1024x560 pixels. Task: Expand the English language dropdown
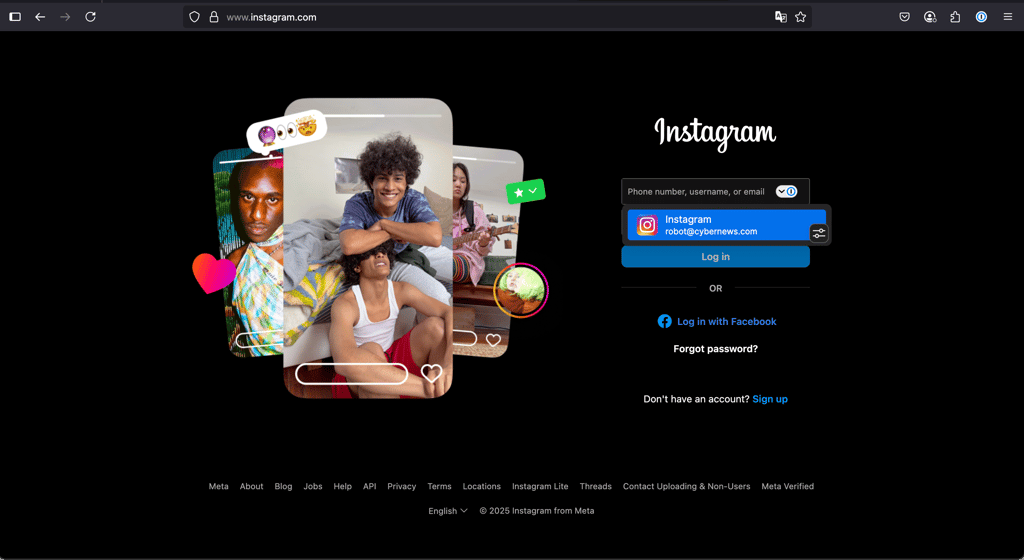(x=448, y=511)
